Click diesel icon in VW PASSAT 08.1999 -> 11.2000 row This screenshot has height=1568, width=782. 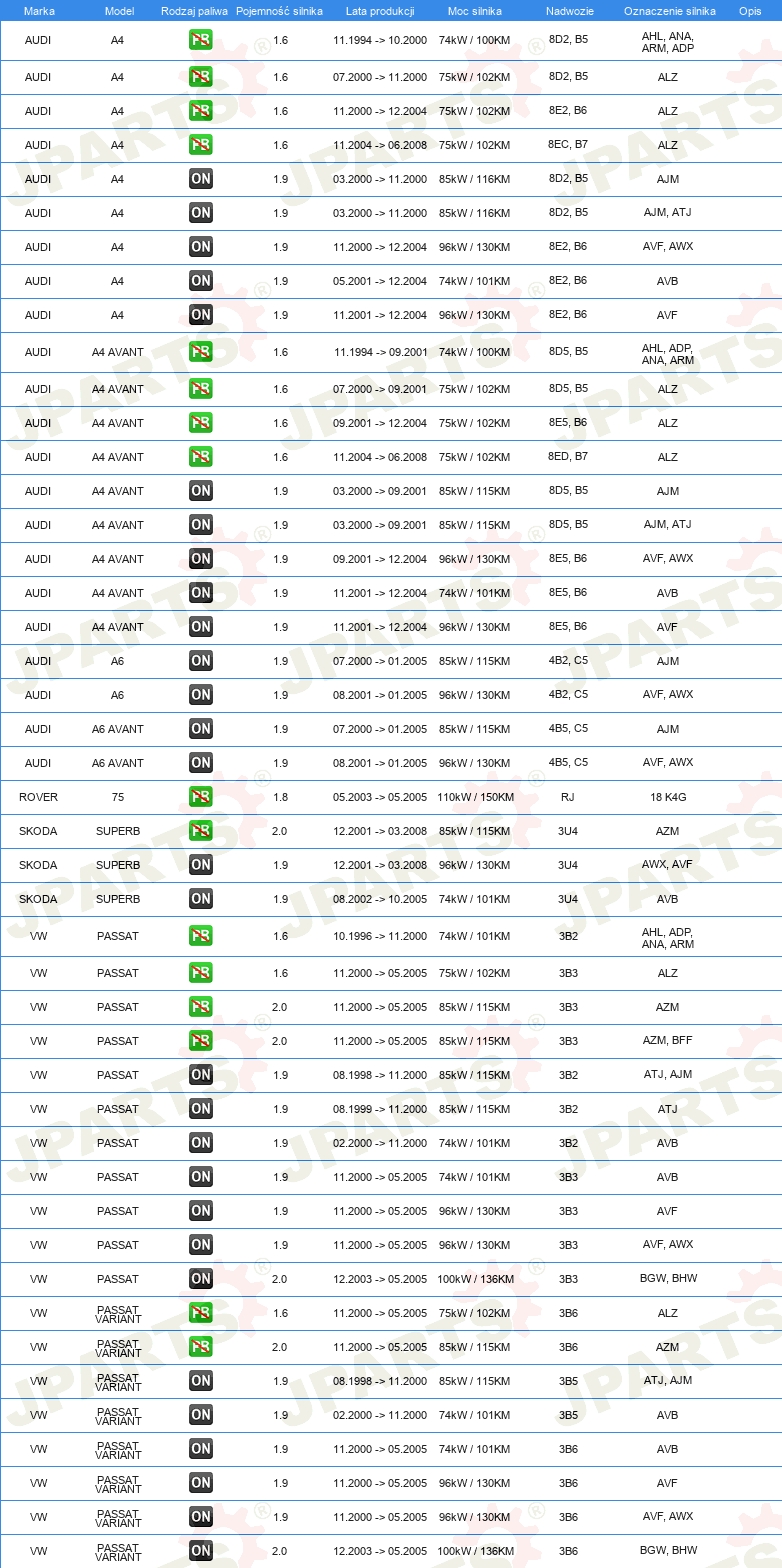201,1109
